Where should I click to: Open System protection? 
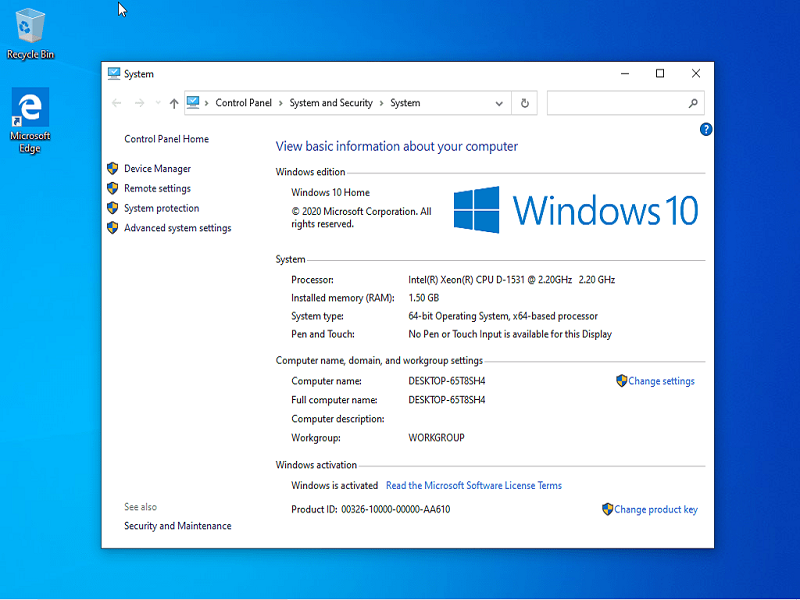161,208
